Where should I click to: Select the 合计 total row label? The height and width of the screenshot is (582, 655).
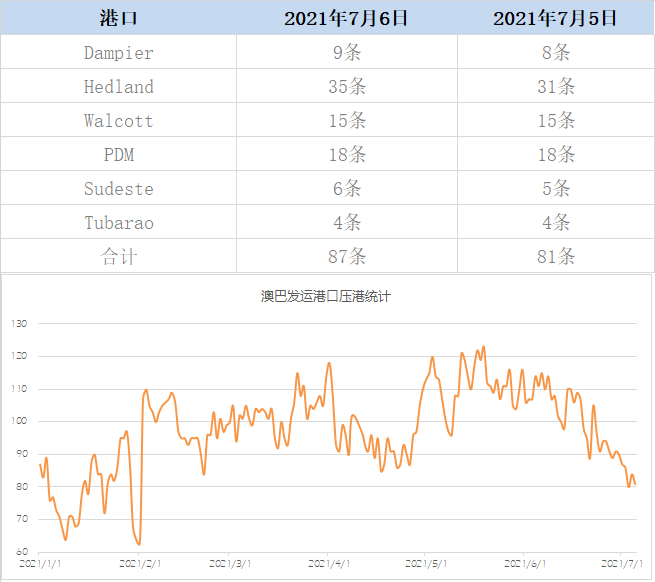click(x=118, y=256)
